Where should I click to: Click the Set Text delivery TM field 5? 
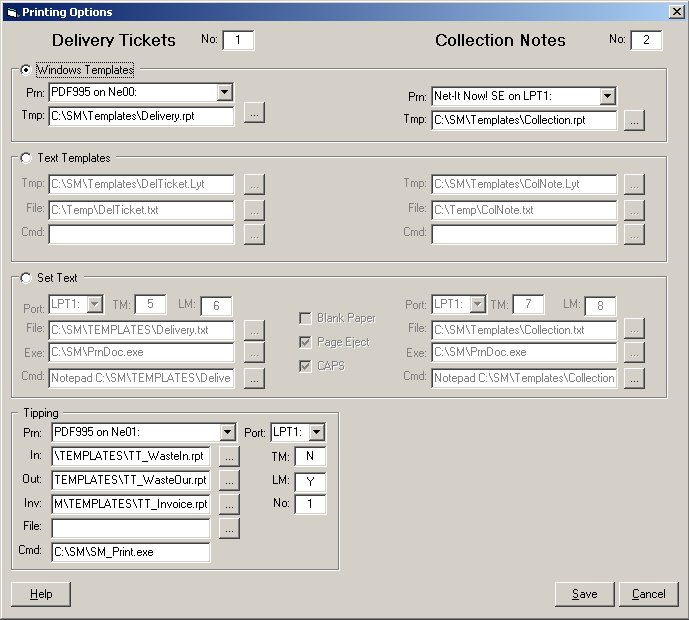(x=150, y=304)
